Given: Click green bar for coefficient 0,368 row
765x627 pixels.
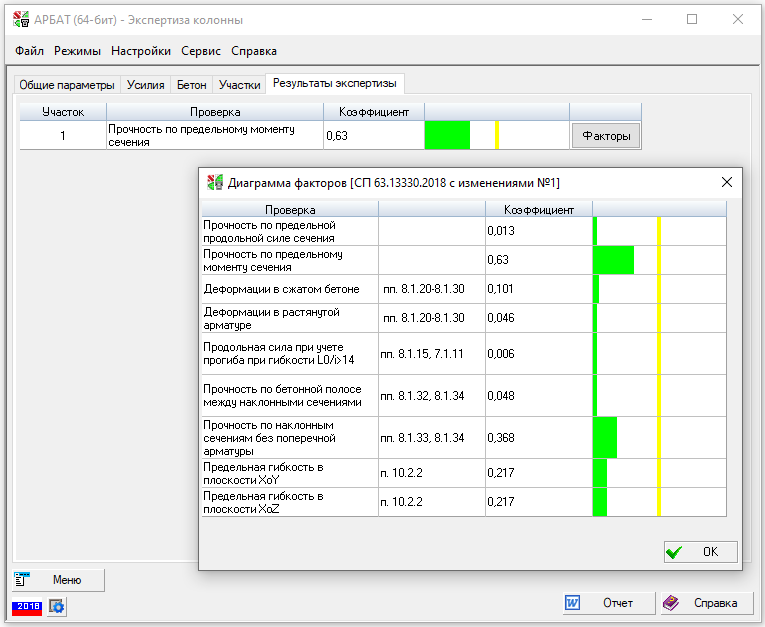Looking at the screenshot, I should coord(604,437).
